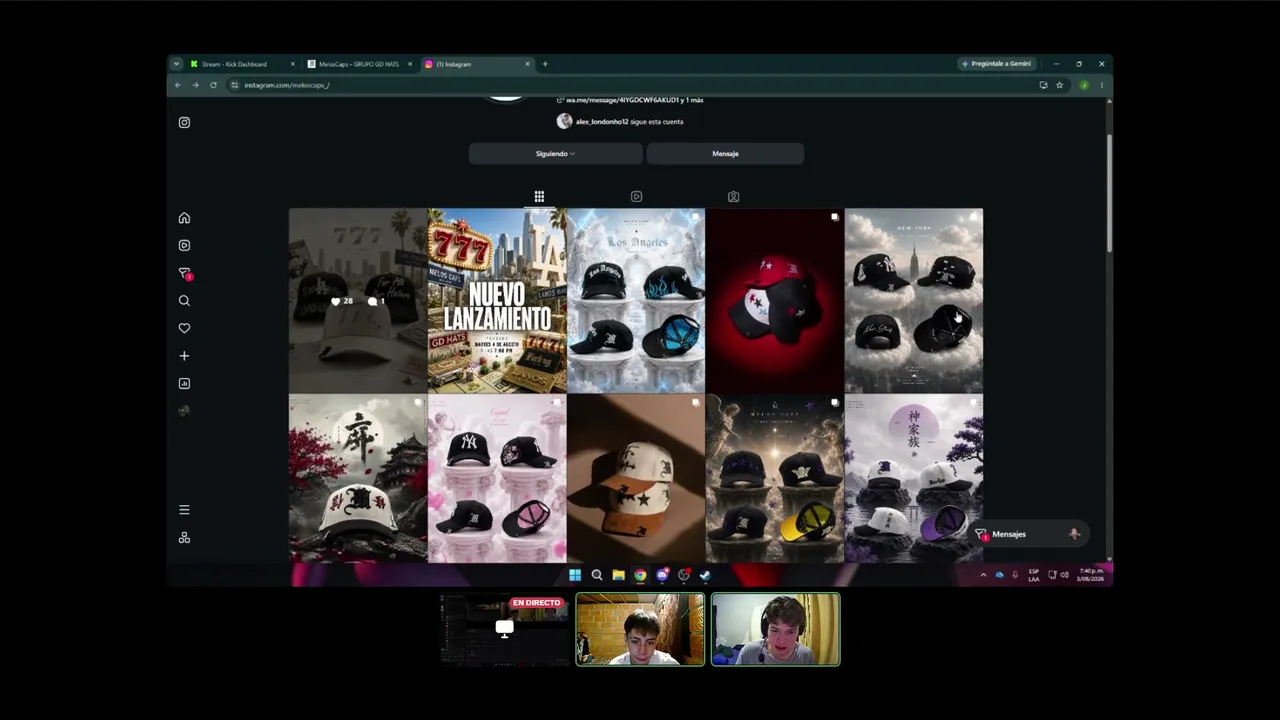Switch ESP LAA keyboard language

point(1034,575)
